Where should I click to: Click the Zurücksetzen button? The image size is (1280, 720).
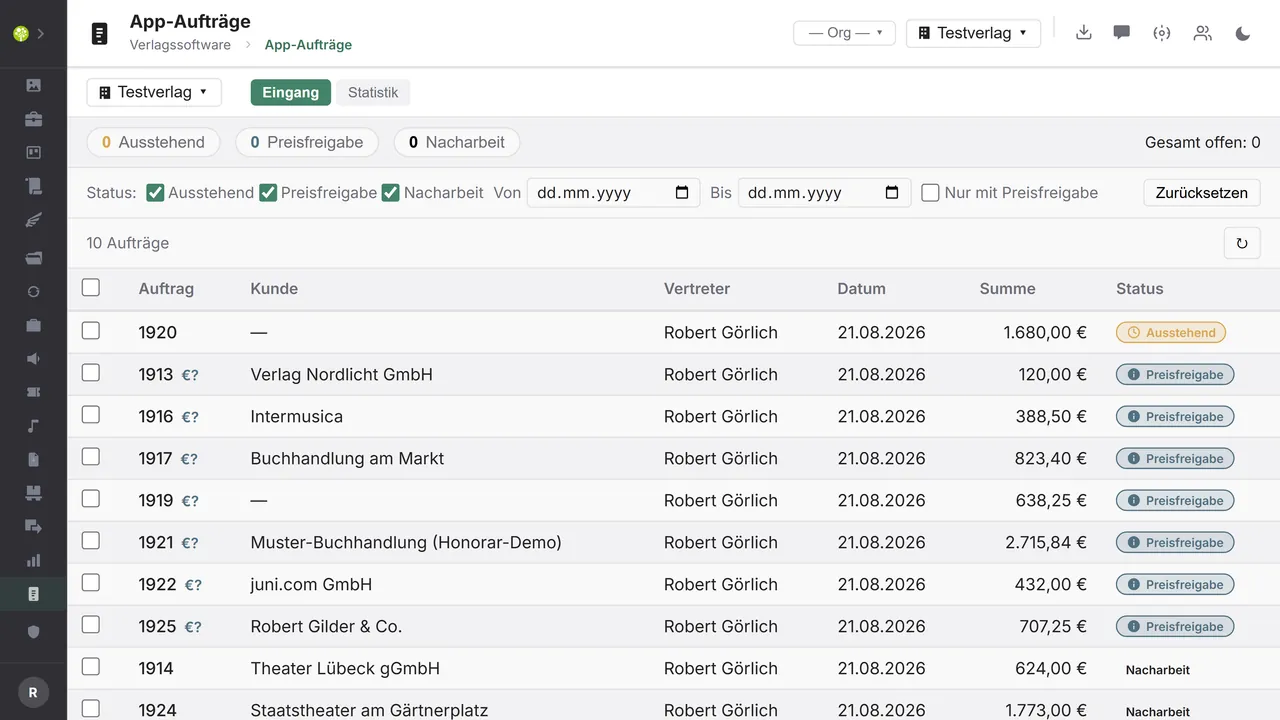pos(1202,193)
